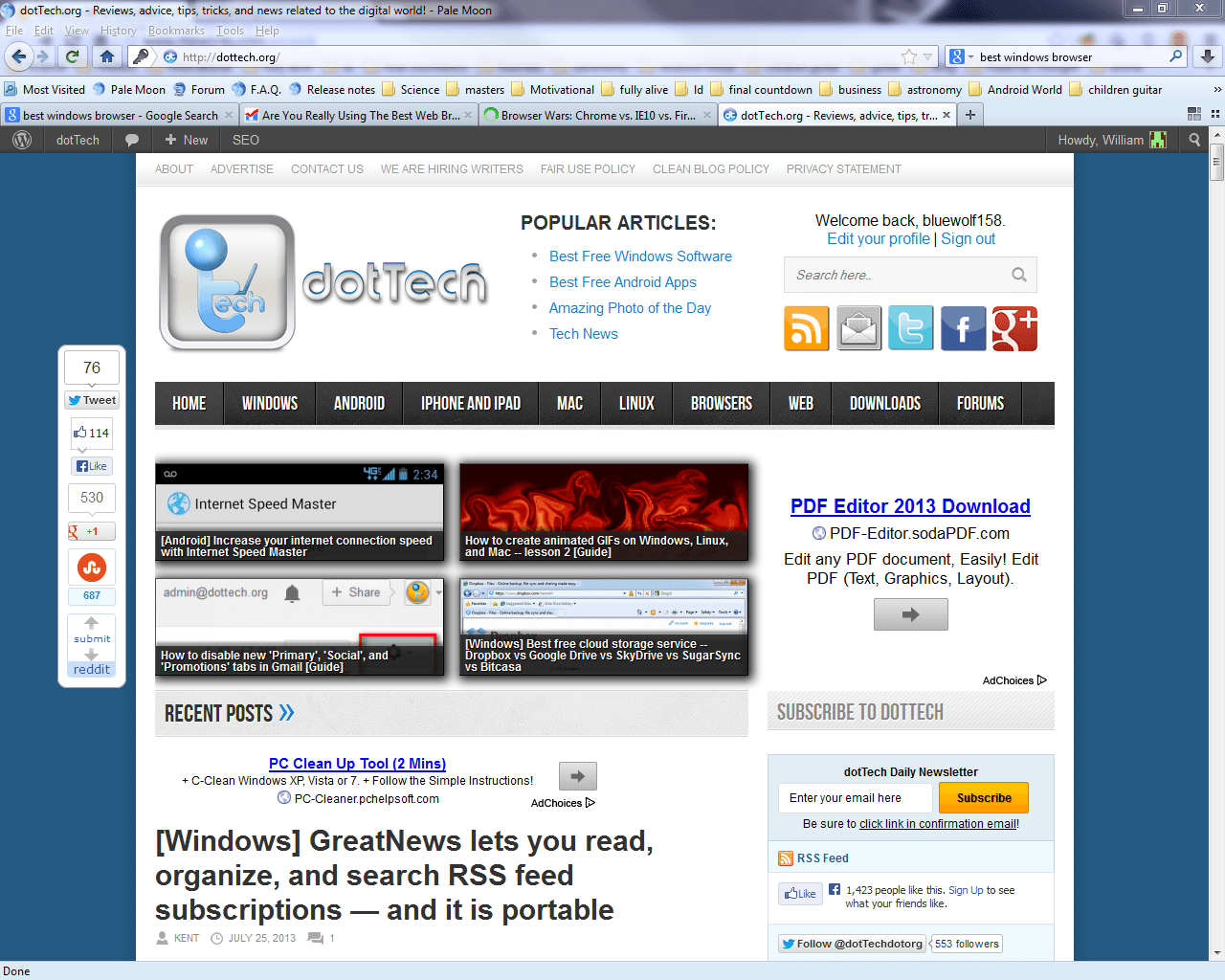Toggle the Google +1 button

point(92,531)
